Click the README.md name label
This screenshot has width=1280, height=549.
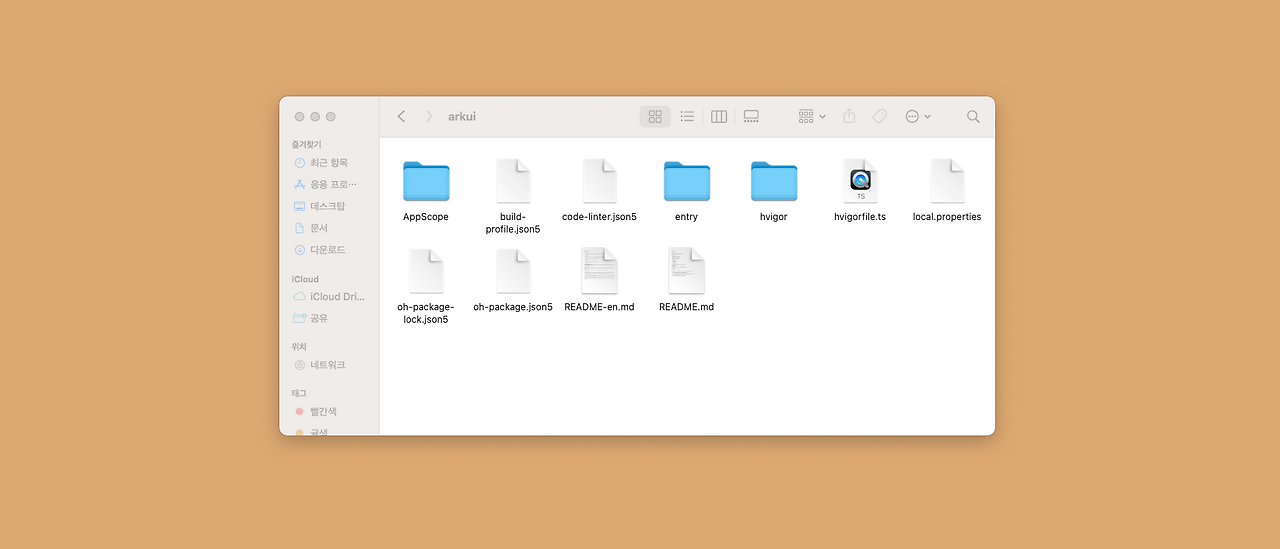point(687,307)
